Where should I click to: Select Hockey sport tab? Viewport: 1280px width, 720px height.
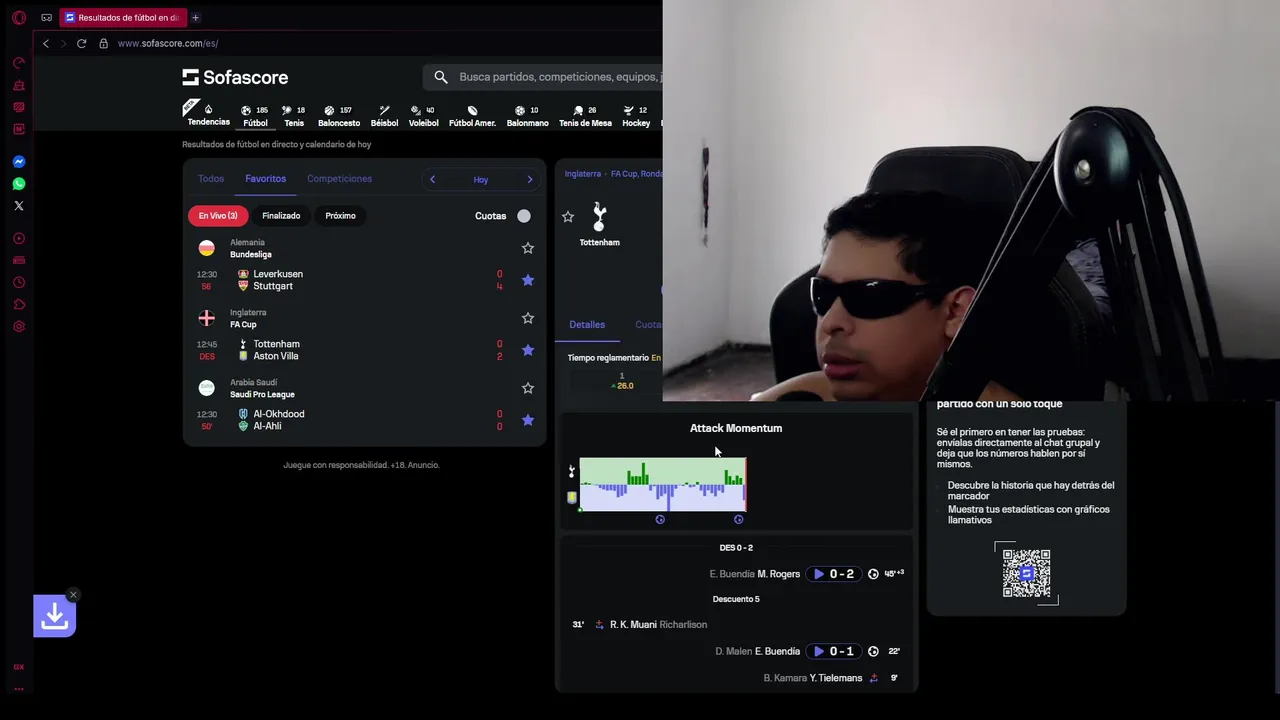tap(636, 116)
